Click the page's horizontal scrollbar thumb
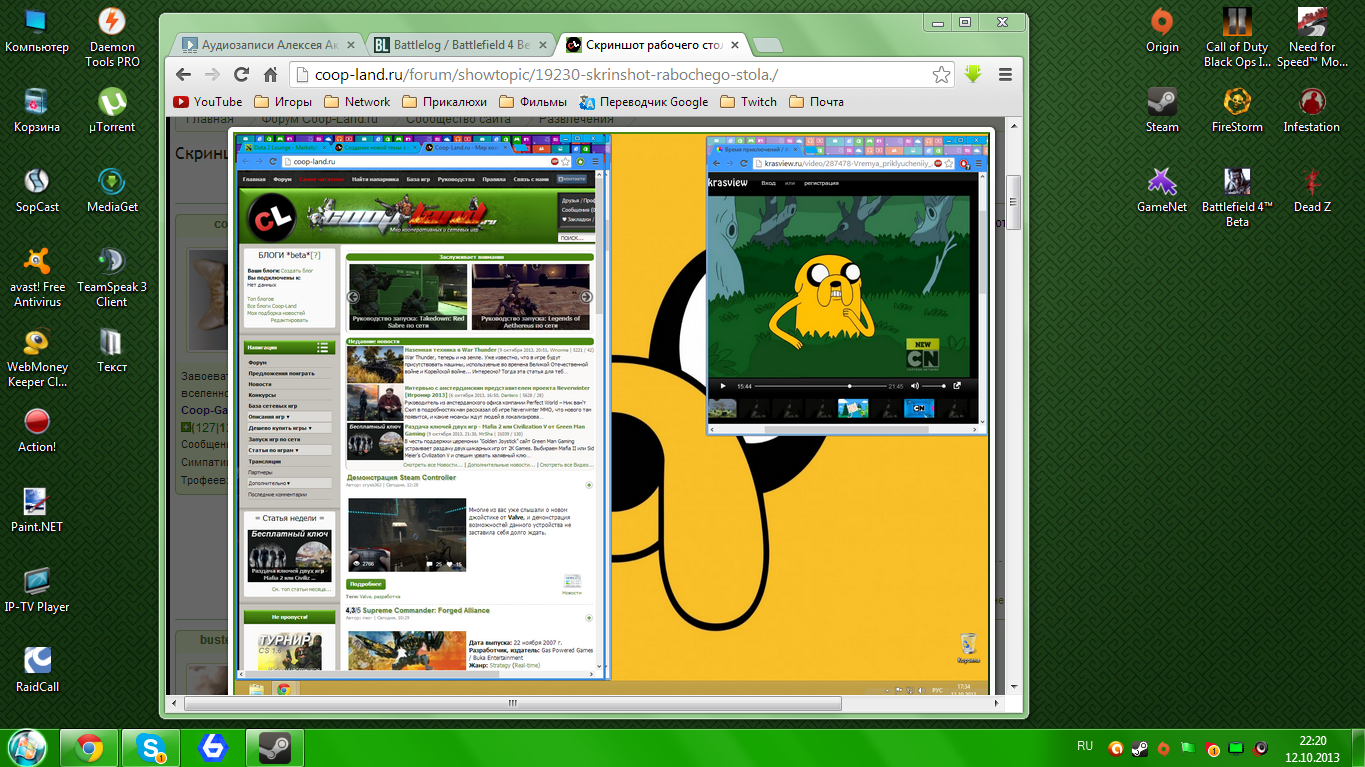 pos(513,704)
